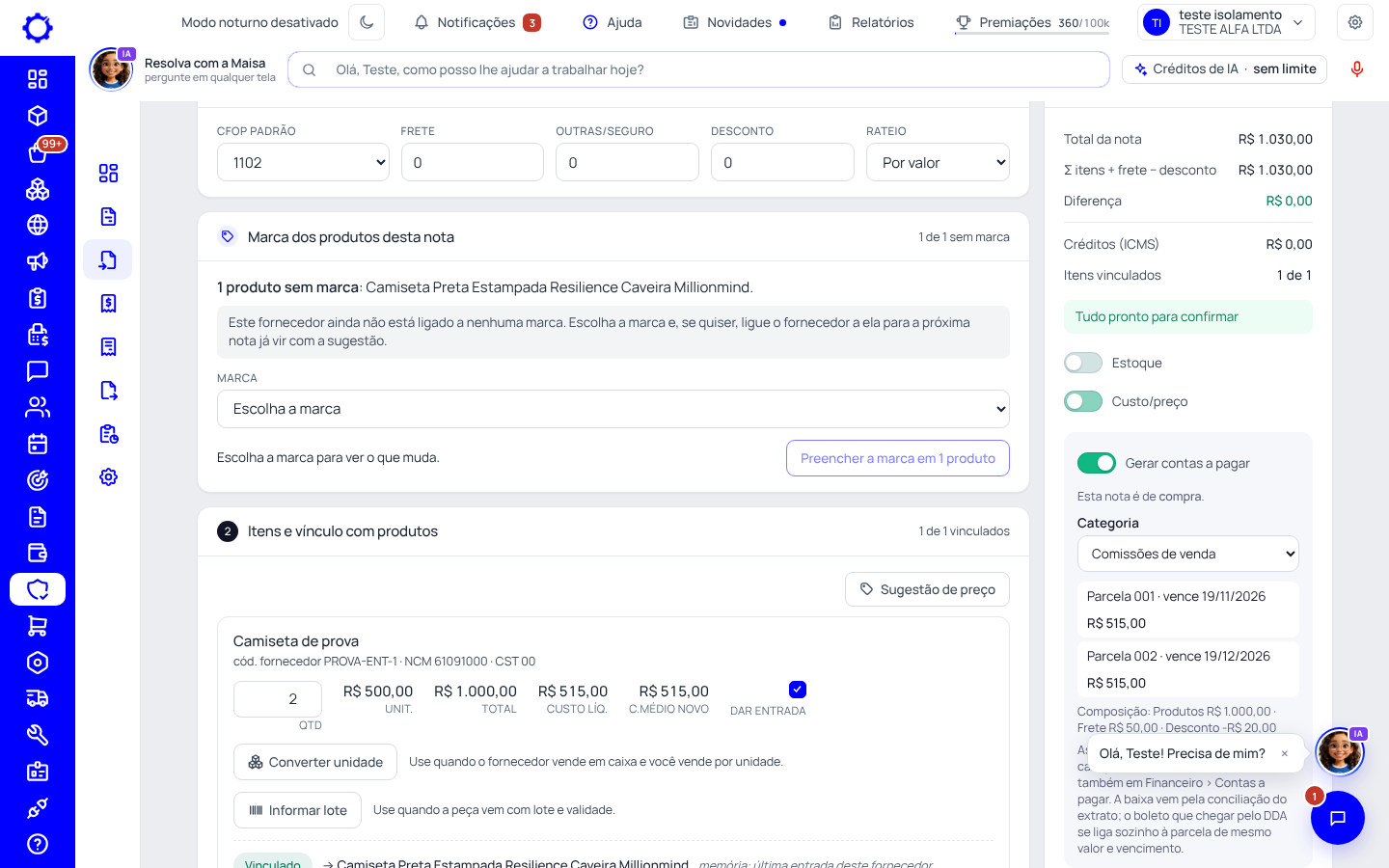This screenshot has height=868, width=1389.
Task: Open the dashboard grid icon in blue sidebar
Action: click(38, 79)
